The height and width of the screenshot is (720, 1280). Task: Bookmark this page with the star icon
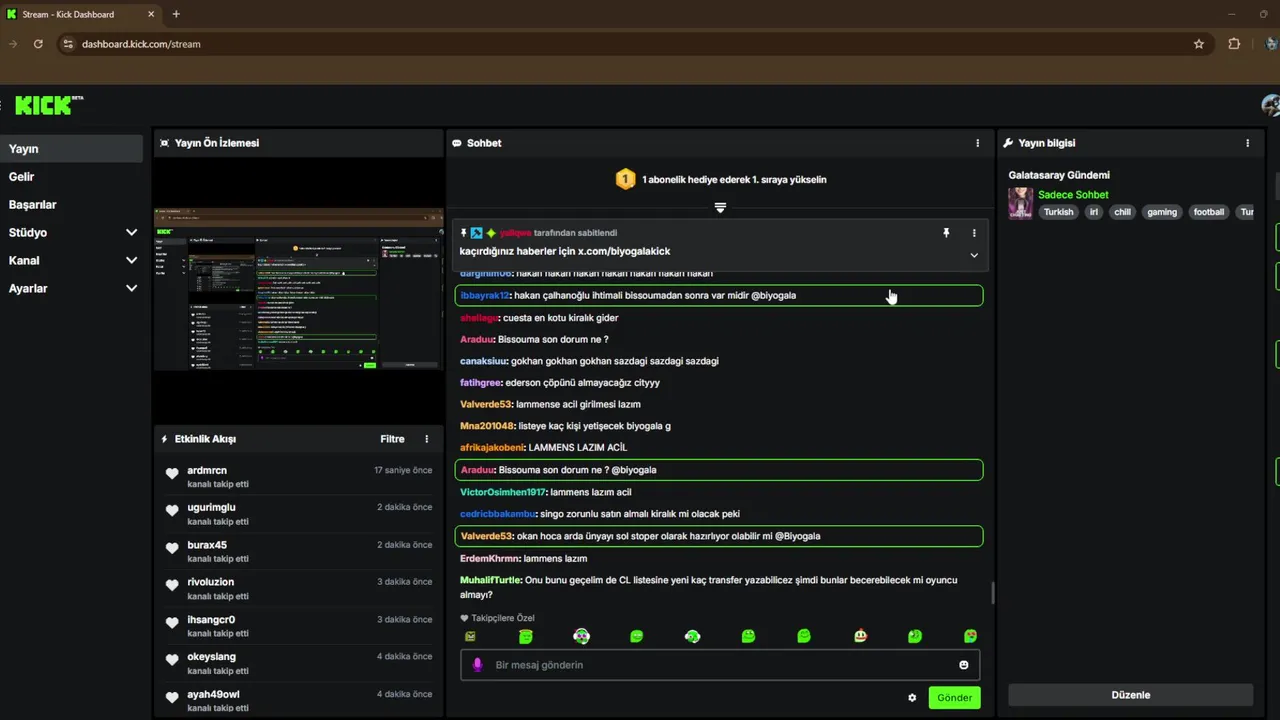click(1199, 44)
